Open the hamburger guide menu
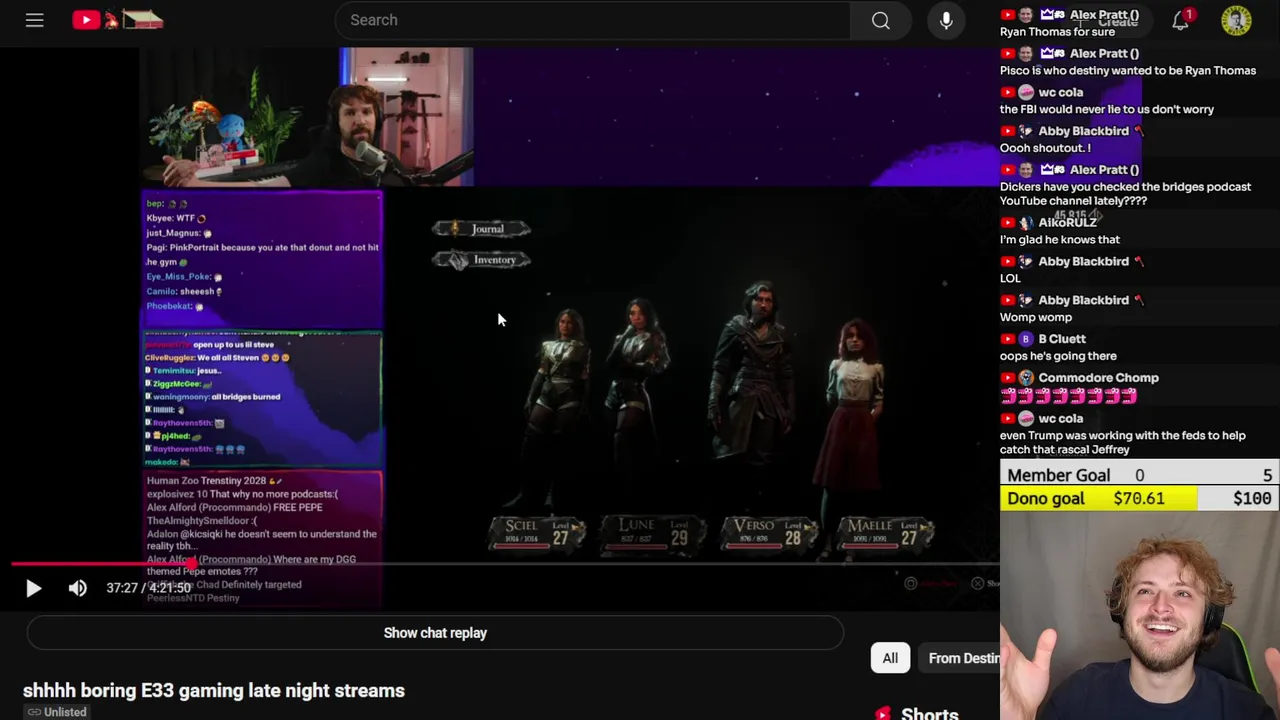This screenshot has width=1280, height=720. pos(34,20)
